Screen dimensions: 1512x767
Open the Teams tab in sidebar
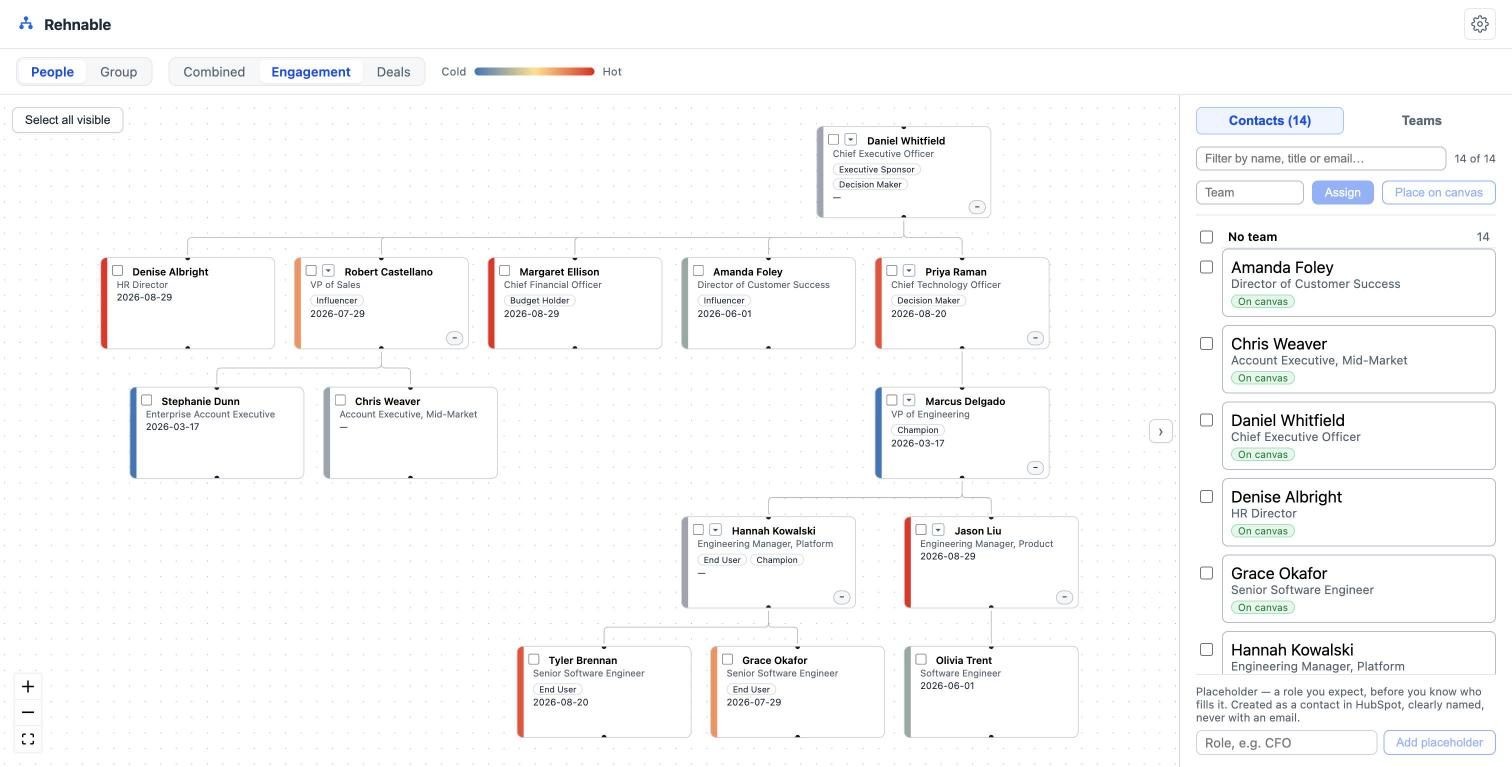(1421, 121)
